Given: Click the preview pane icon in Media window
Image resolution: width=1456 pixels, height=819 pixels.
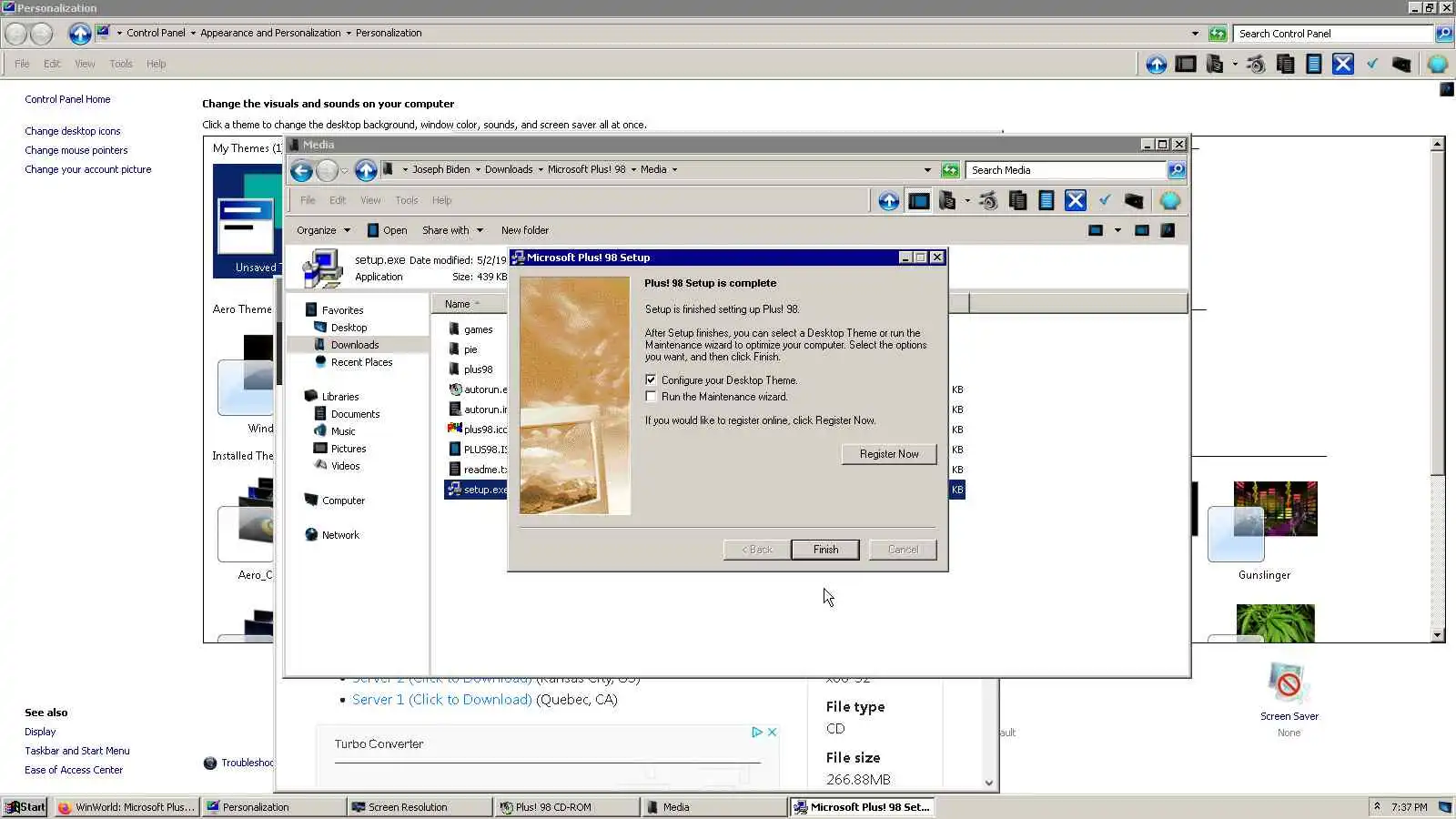Looking at the screenshot, I should tap(1142, 230).
